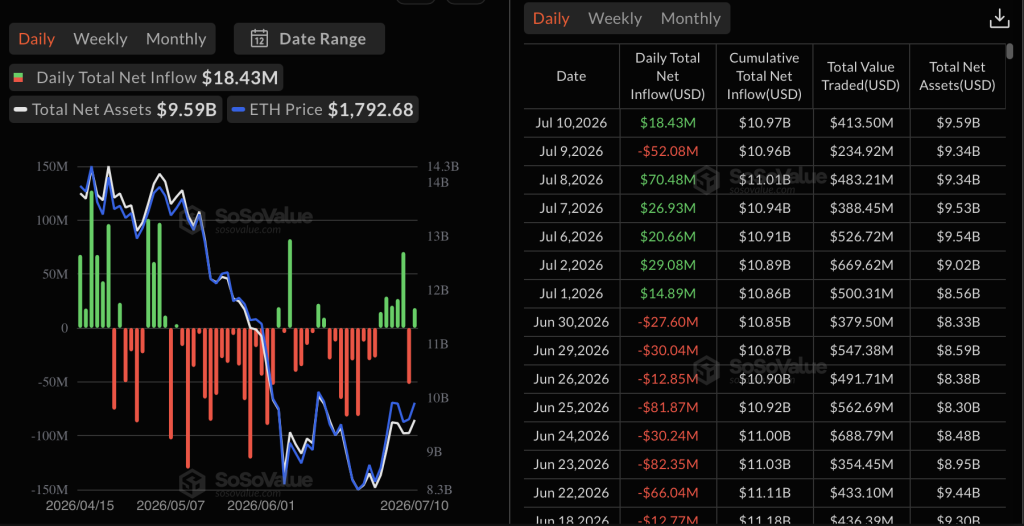
Task: Download the table data via download icon
Action: 999,19
